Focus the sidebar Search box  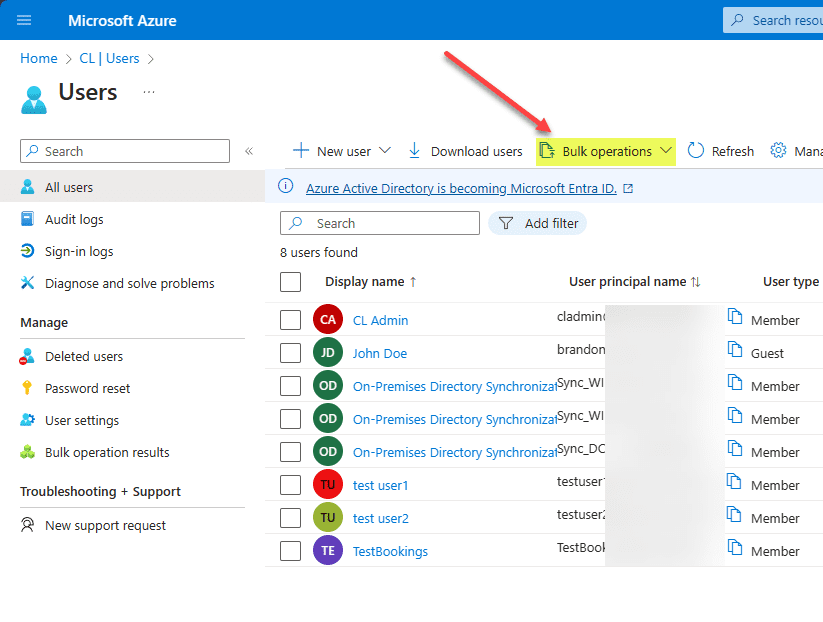tap(125, 151)
